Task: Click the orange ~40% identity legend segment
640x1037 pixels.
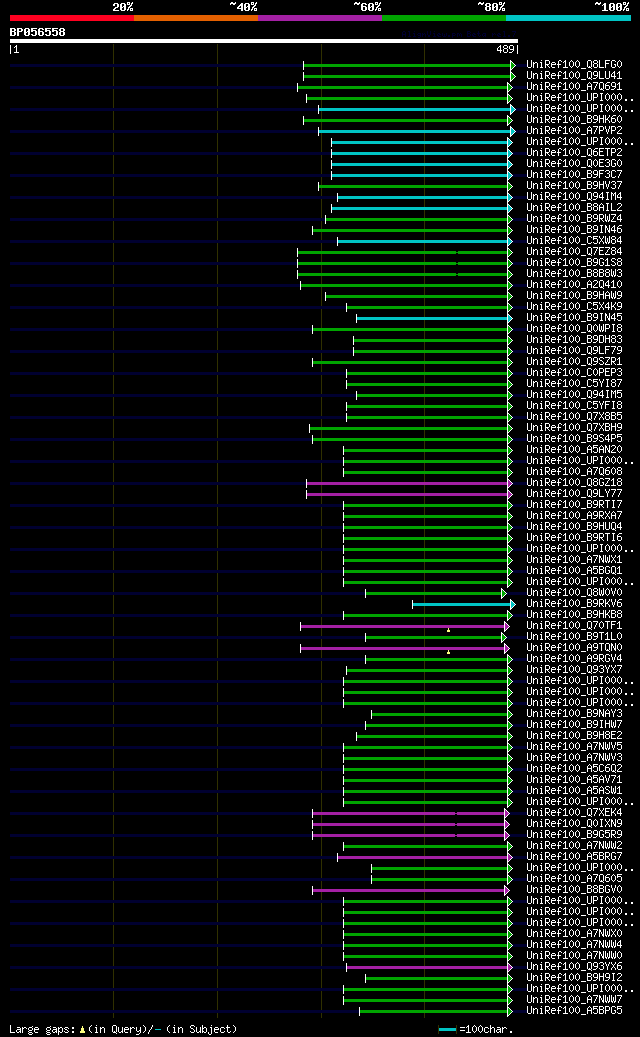Action: tap(196, 18)
